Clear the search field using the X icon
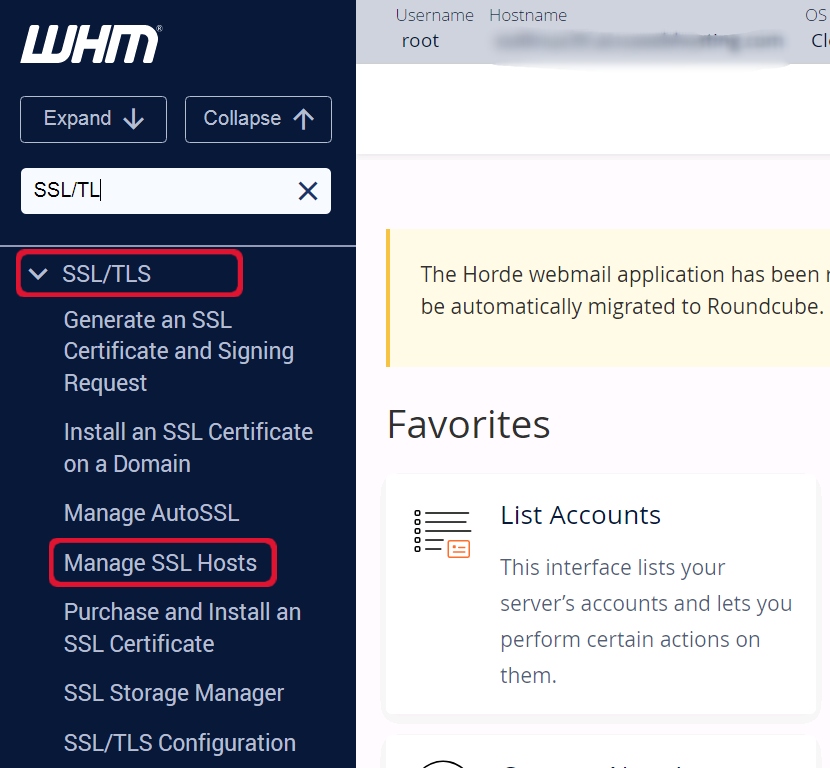Viewport: 830px width, 768px height. click(308, 191)
